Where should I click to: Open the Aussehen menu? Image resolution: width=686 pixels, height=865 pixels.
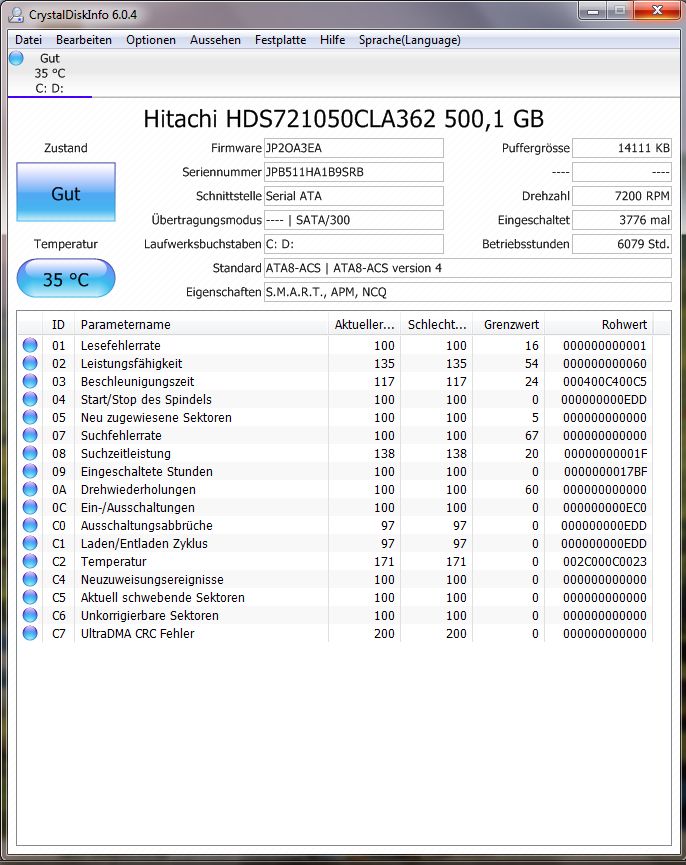(x=215, y=40)
